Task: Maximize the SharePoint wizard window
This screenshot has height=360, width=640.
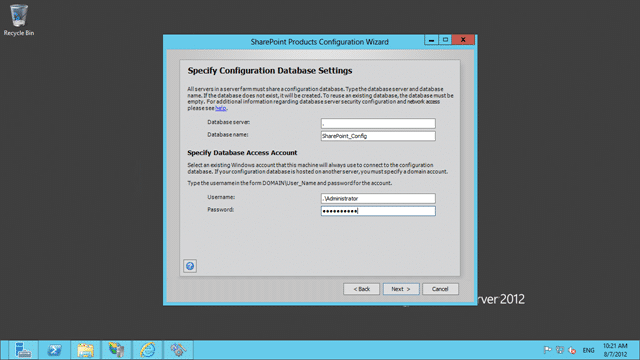Action: tap(445, 40)
